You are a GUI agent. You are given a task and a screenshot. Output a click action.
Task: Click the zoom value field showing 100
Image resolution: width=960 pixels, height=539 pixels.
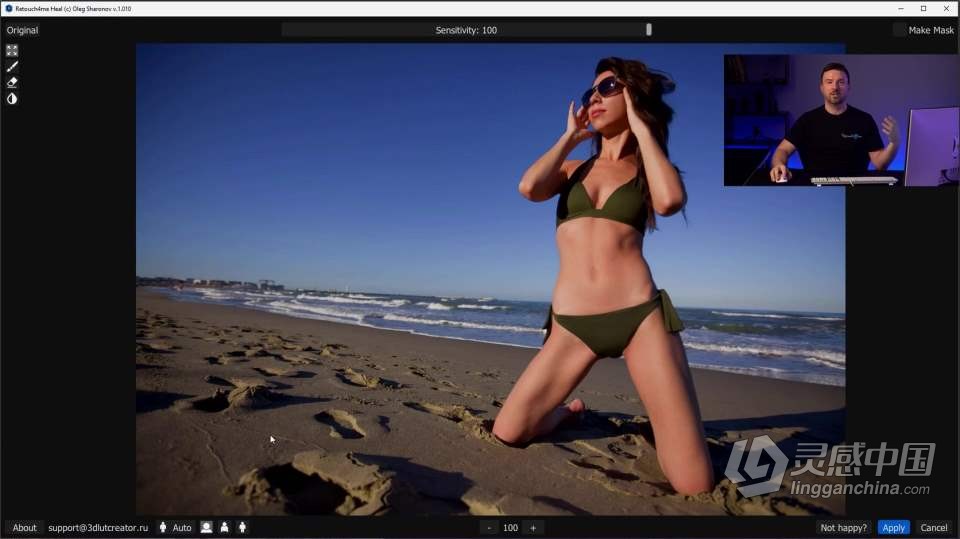click(x=510, y=527)
